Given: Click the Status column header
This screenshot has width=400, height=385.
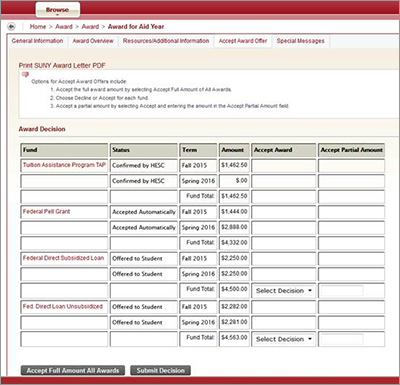Looking at the screenshot, I should pyautogui.click(x=144, y=150).
